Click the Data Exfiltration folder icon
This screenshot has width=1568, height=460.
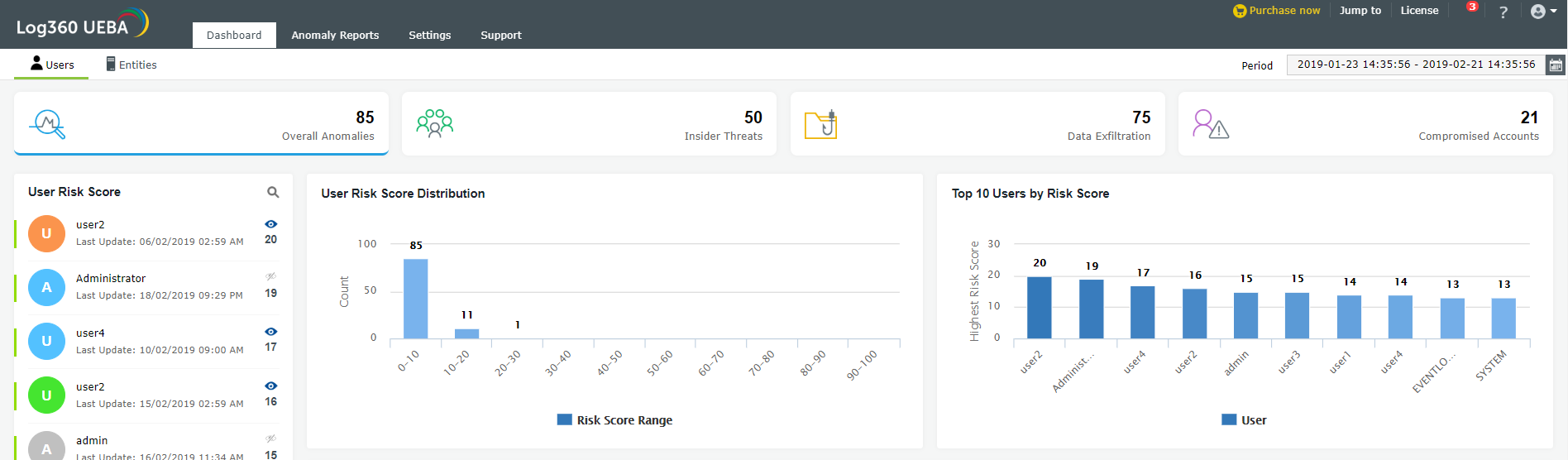click(x=821, y=125)
